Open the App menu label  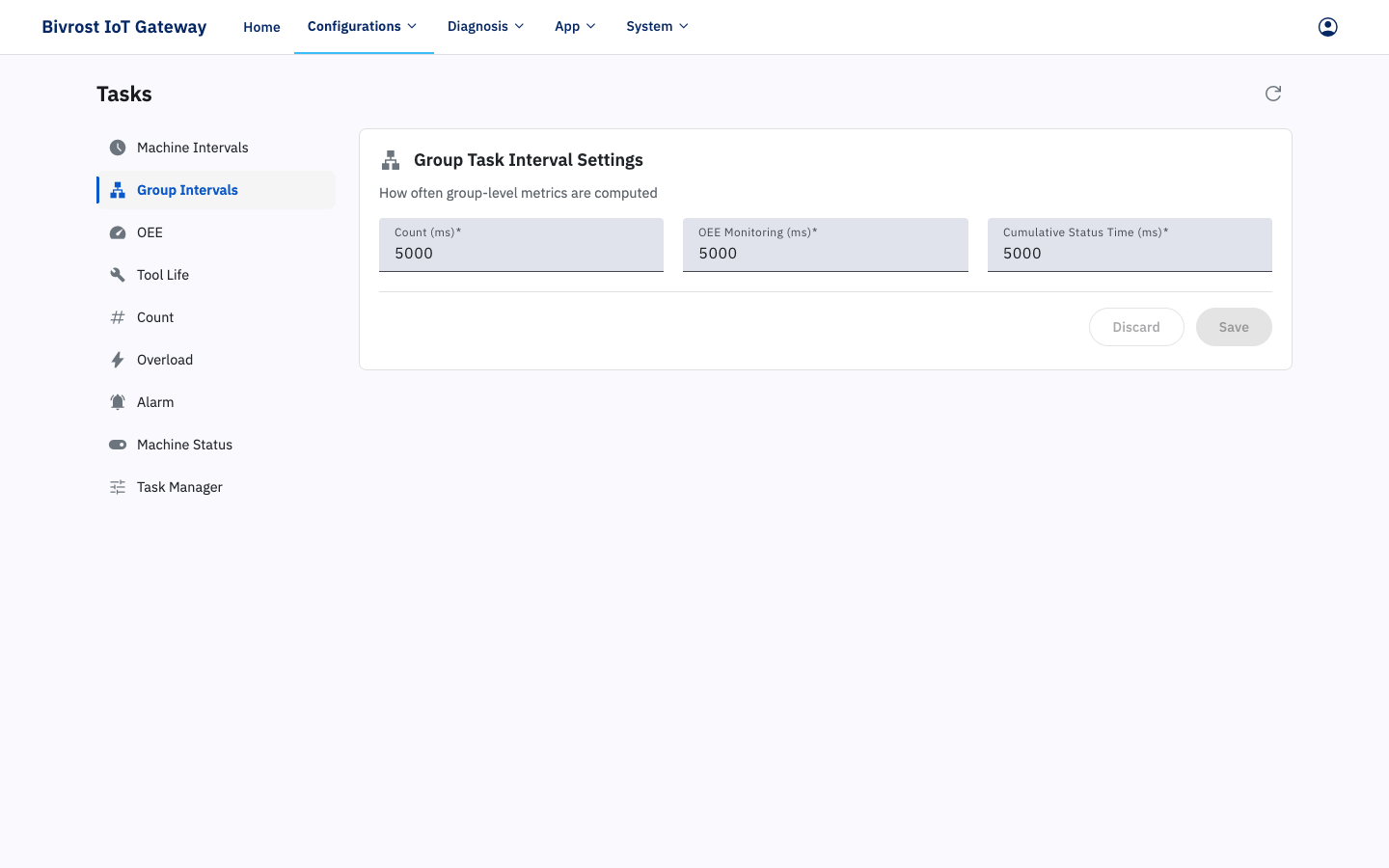[567, 27]
